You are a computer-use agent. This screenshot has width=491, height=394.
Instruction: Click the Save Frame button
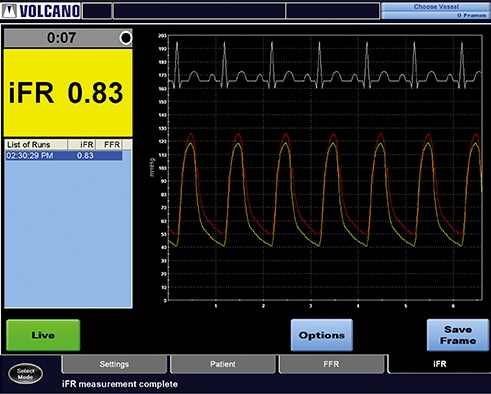(x=458, y=335)
